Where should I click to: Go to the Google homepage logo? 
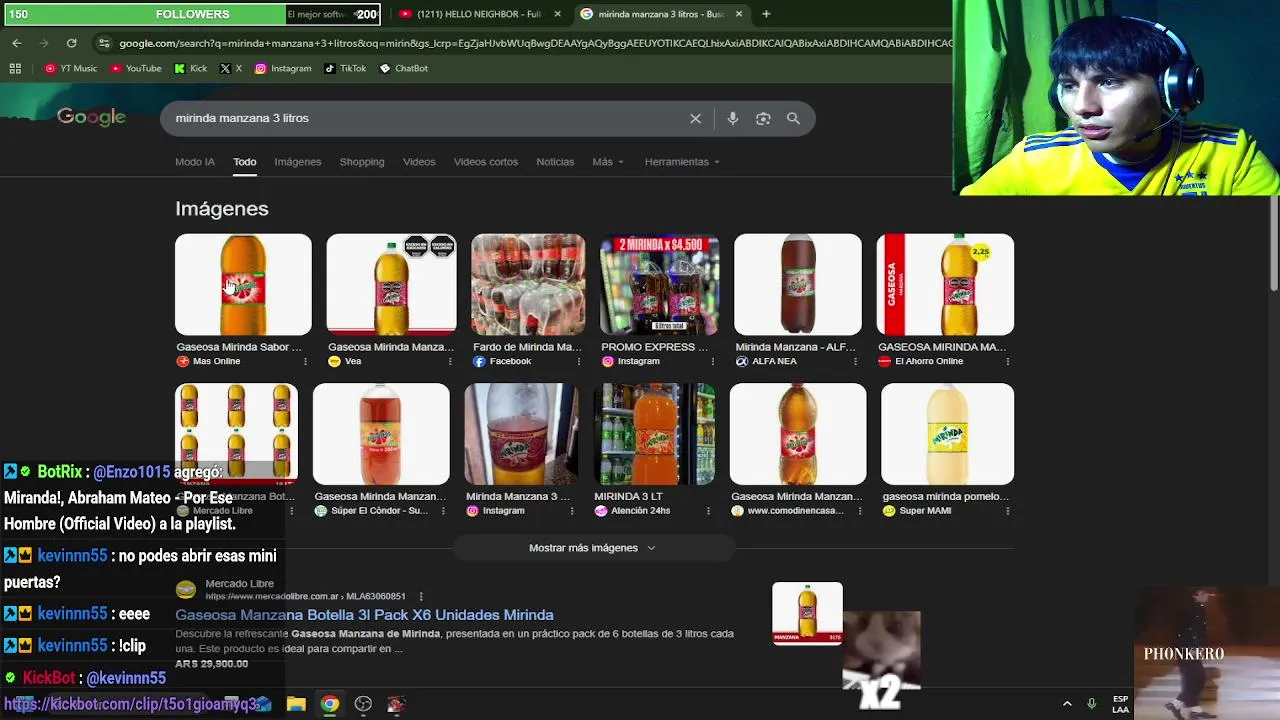coord(91,117)
